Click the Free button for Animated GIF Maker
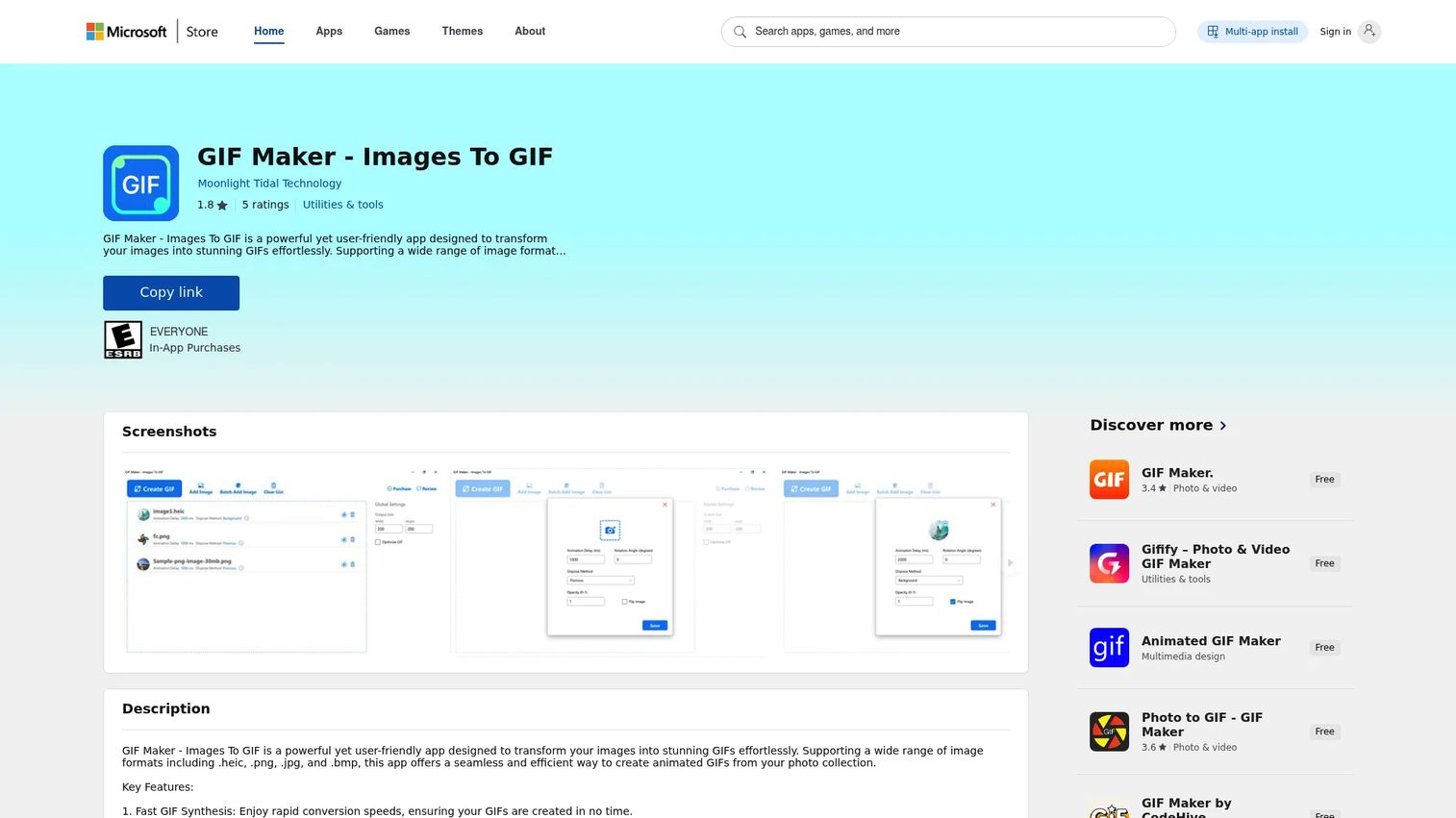The image size is (1456, 818). click(1324, 648)
